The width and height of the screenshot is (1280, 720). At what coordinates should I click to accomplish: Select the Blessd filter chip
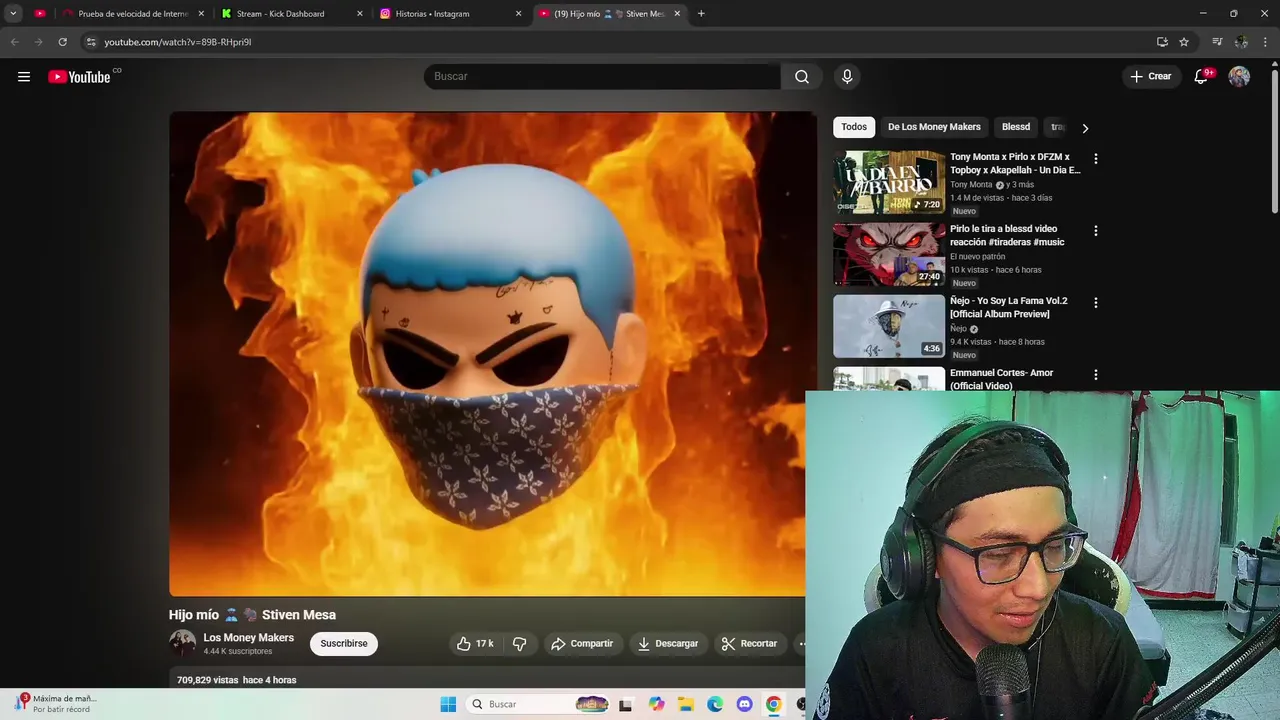(x=1016, y=127)
